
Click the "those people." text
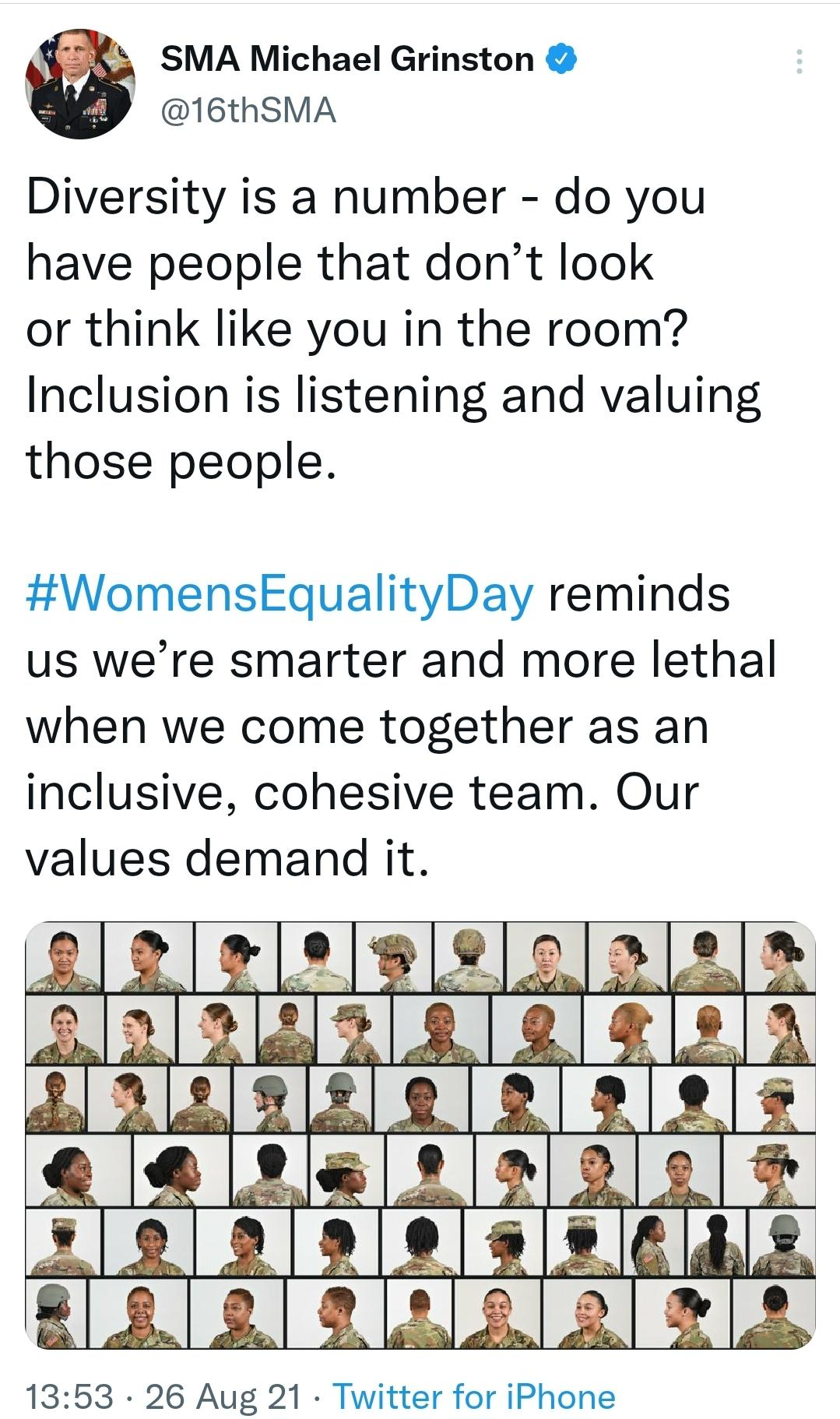pyautogui.click(x=181, y=461)
